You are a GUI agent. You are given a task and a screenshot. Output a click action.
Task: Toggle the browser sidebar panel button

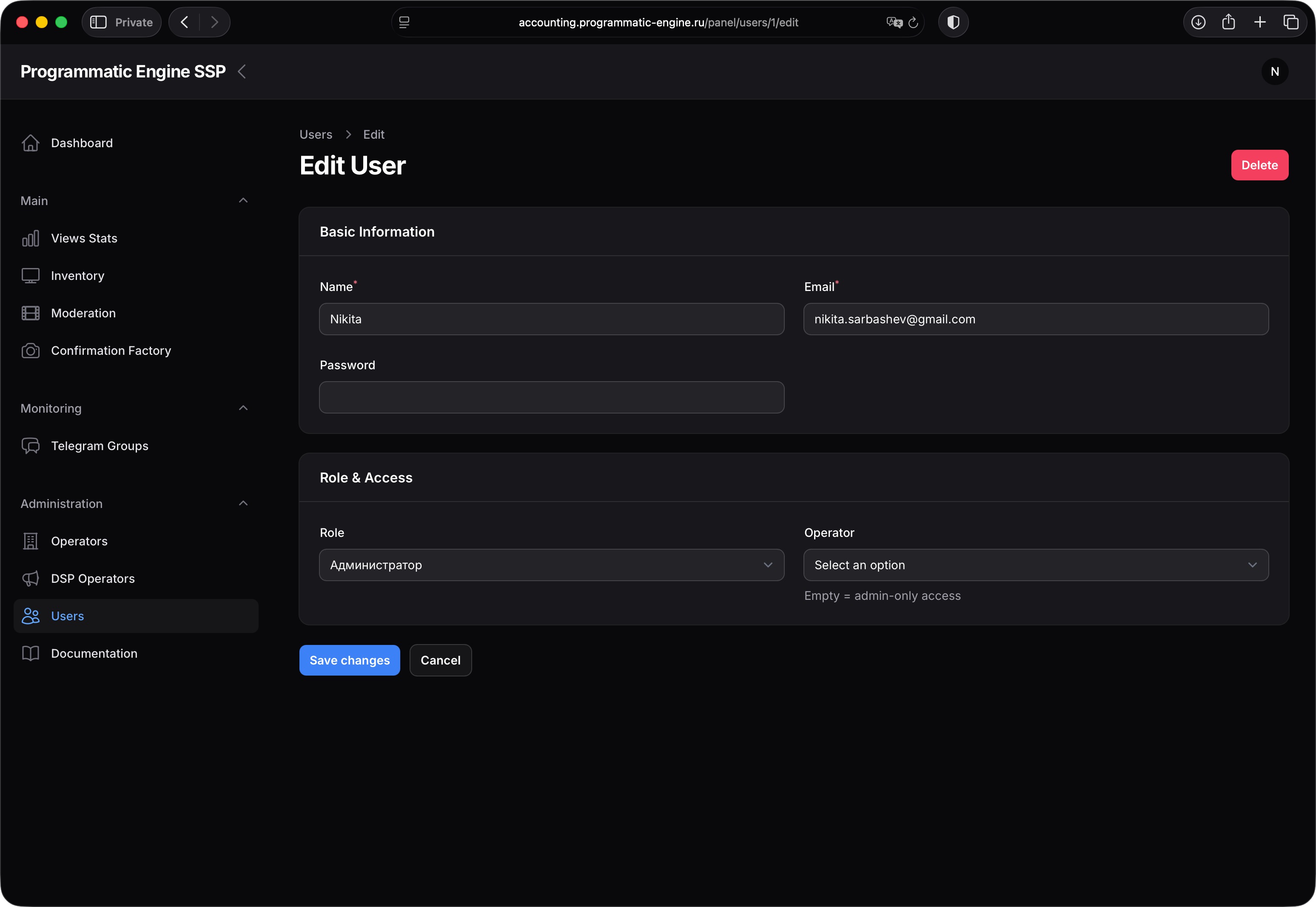98,22
